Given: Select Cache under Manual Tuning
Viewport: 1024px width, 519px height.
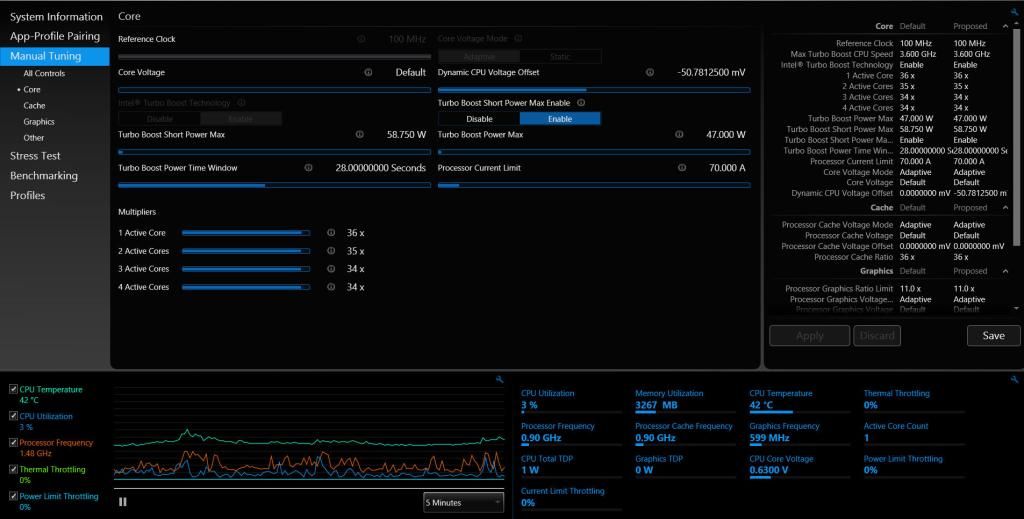Looking at the screenshot, I should (35, 106).
